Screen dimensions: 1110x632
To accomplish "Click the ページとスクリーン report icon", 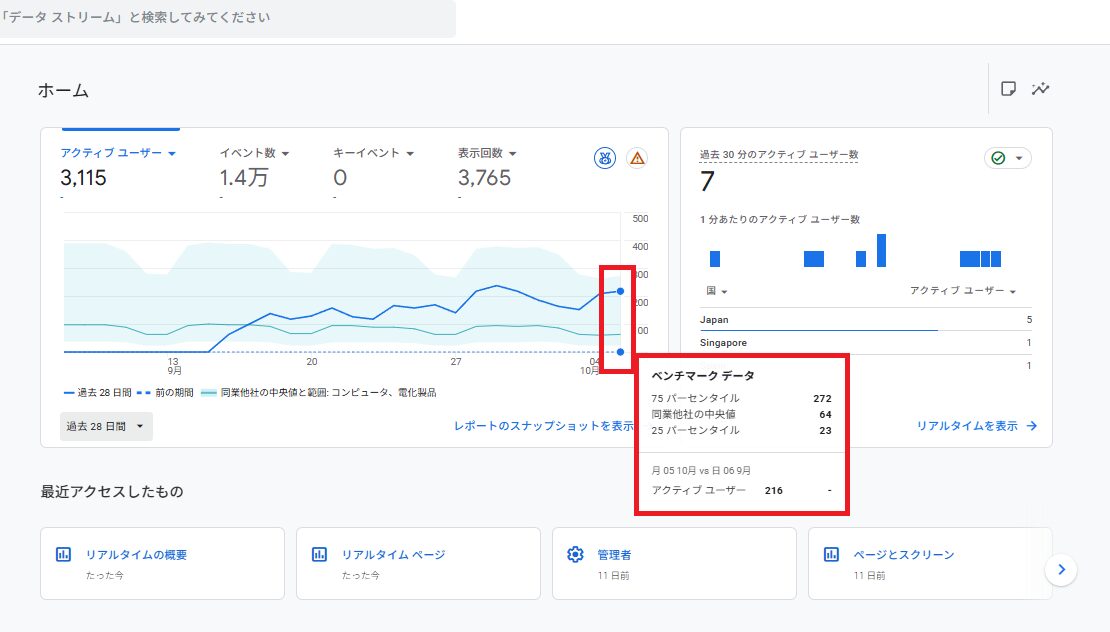I will pos(831,554).
